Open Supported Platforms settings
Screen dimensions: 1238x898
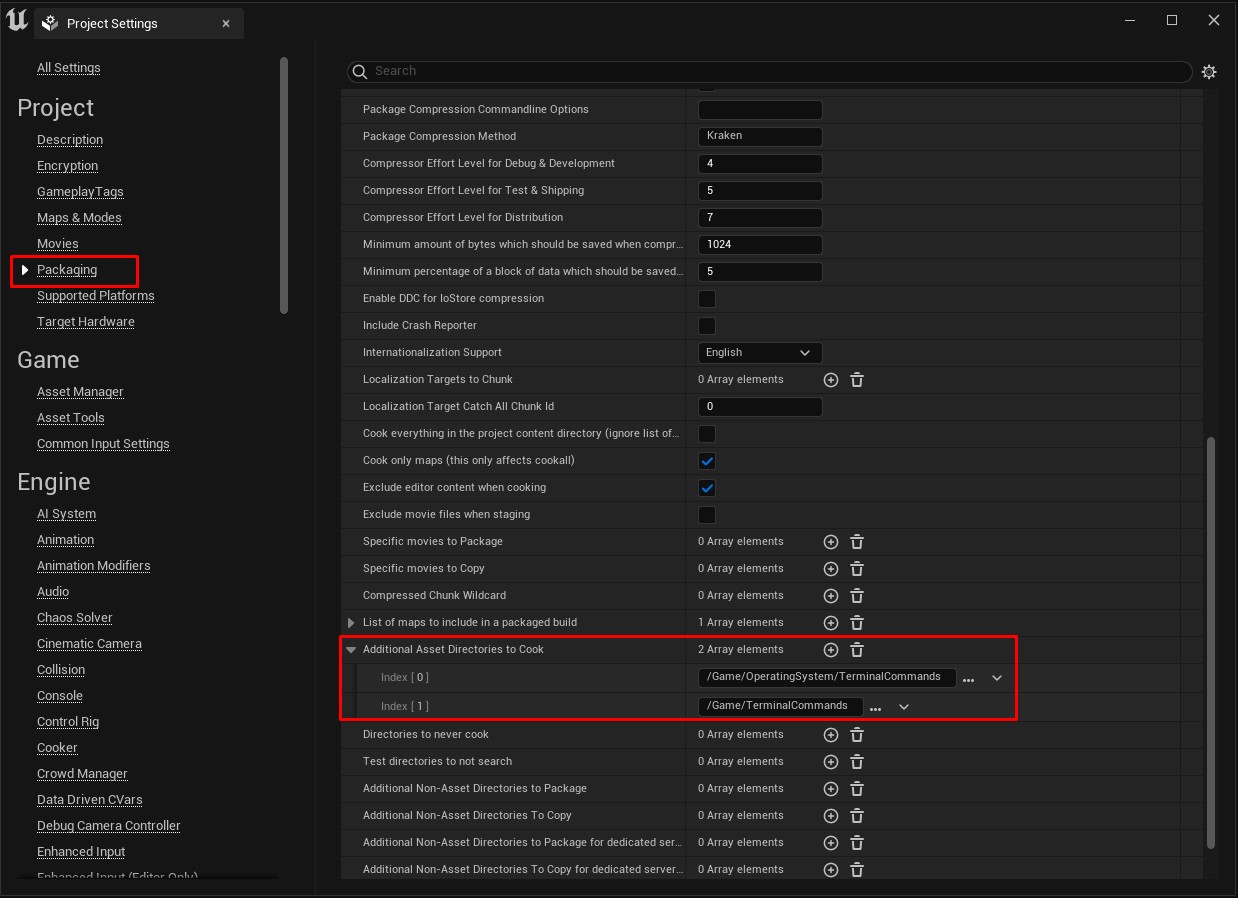(x=96, y=296)
